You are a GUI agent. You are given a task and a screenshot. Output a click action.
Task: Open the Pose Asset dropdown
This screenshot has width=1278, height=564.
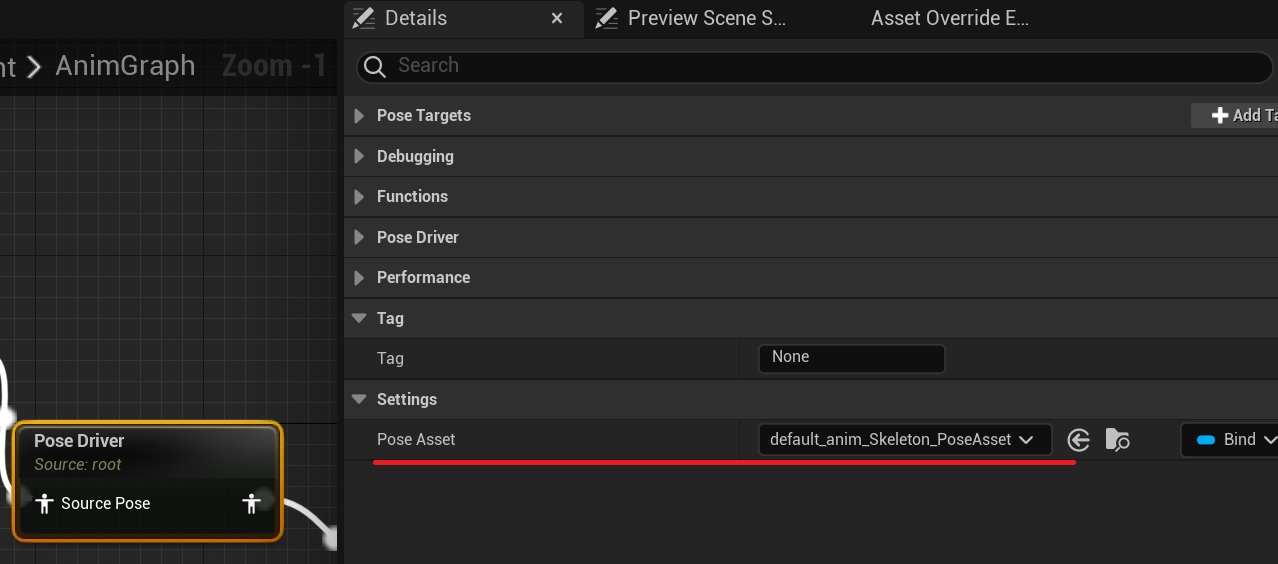pyautogui.click(x=904, y=440)
